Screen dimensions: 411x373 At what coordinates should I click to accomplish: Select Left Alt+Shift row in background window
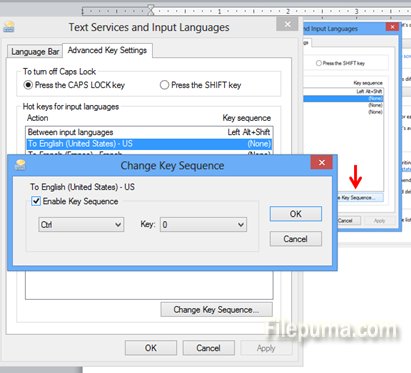pos(343,91)
